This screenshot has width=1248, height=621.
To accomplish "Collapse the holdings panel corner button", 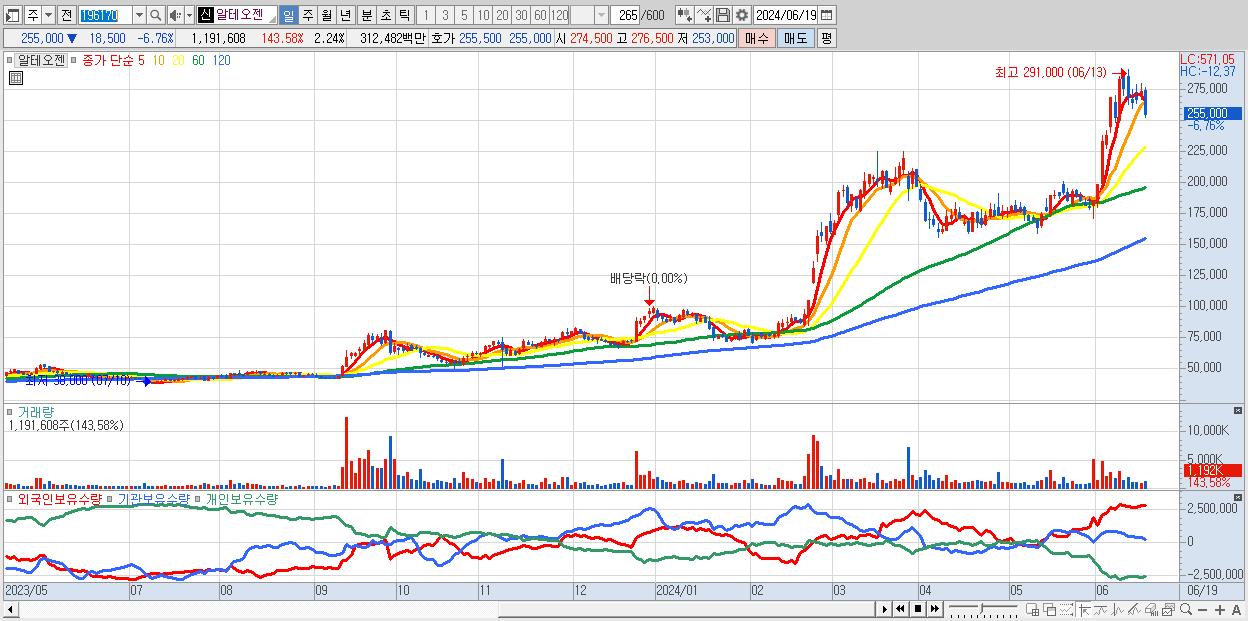I will point(1239,498).
